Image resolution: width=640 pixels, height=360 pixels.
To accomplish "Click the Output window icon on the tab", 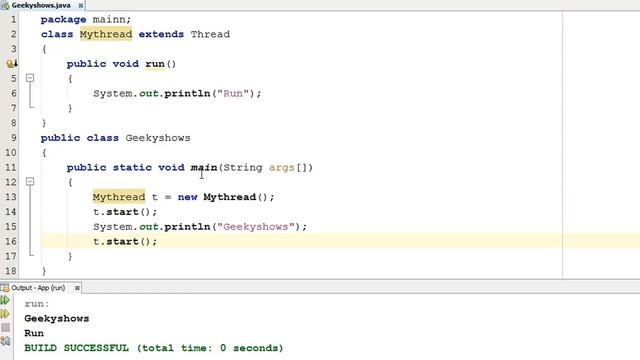I will tap(5, 288).
